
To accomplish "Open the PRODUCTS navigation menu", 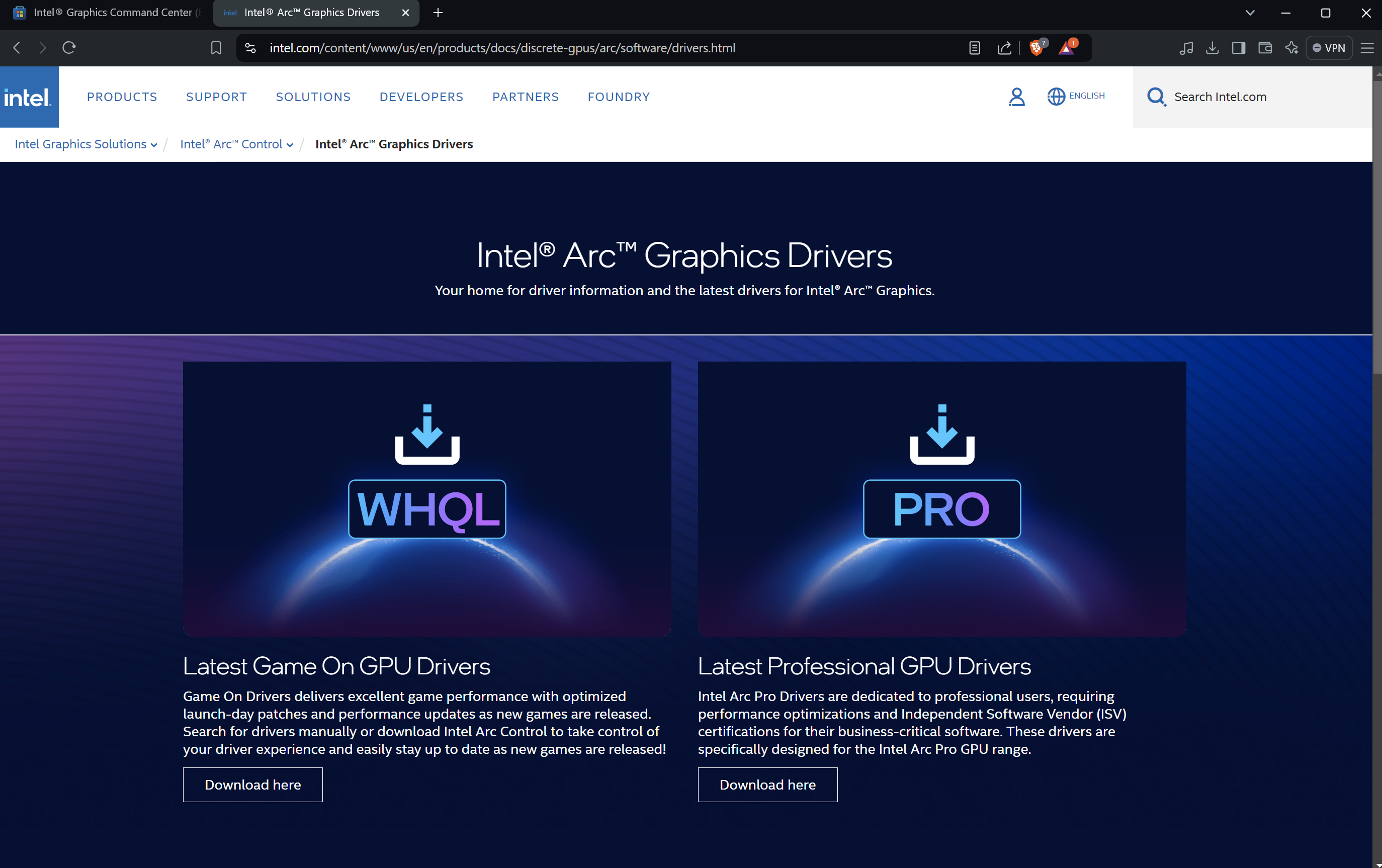I will click(122, 97).
